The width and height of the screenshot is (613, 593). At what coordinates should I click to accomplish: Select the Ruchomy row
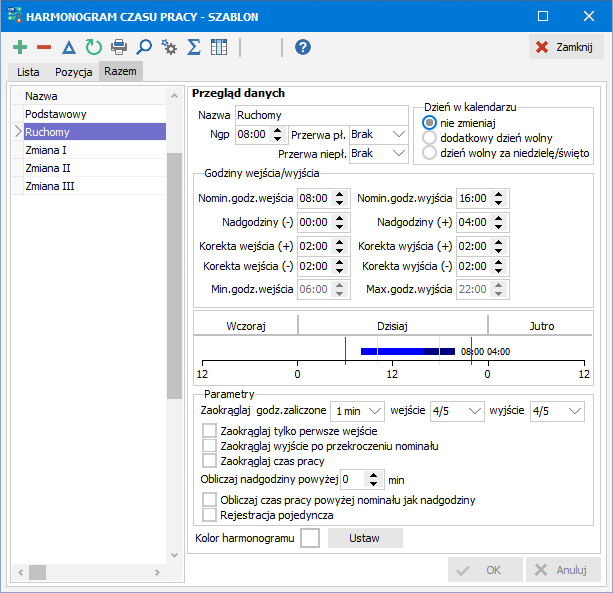(95, 132)
